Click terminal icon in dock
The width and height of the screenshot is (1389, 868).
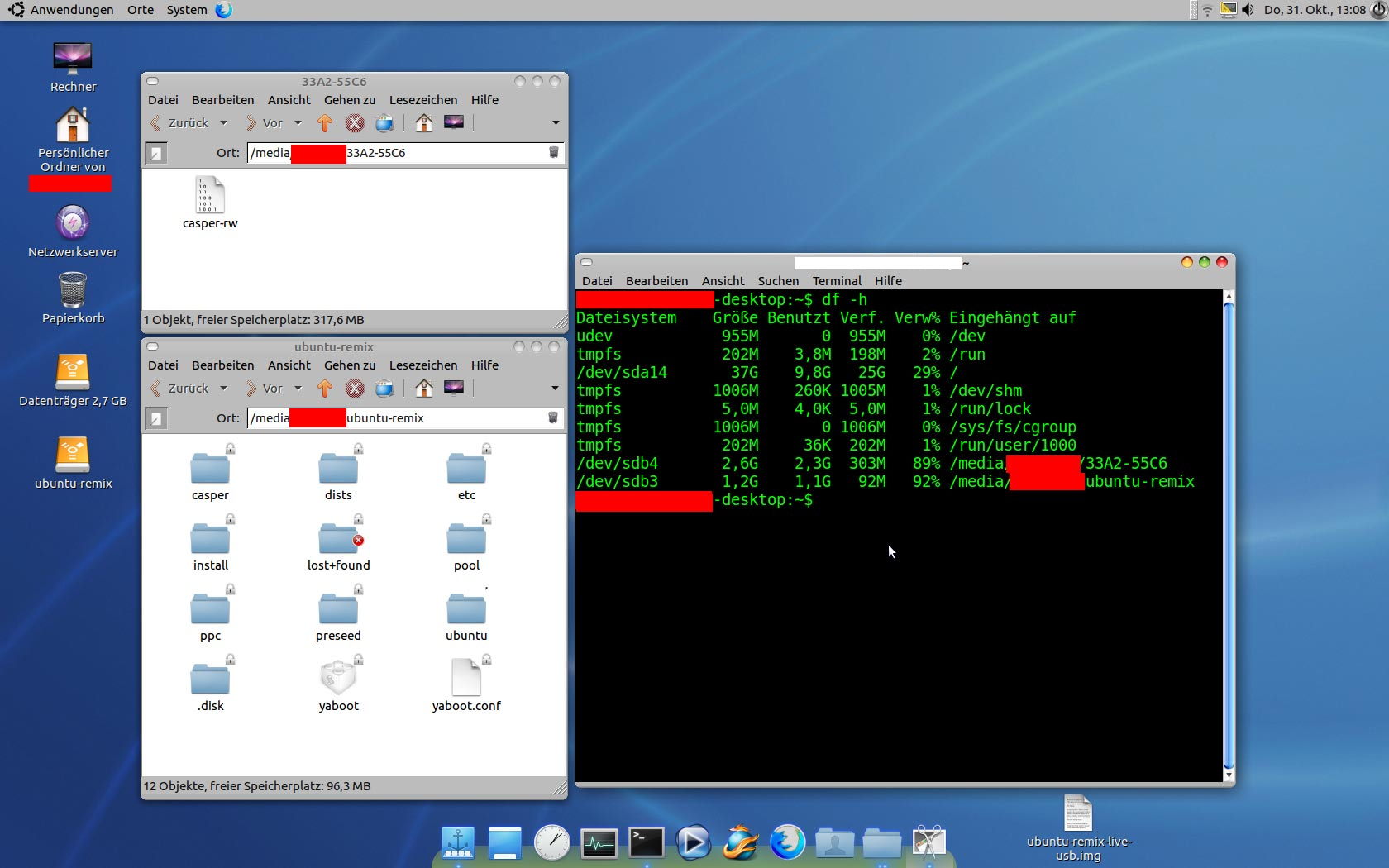pyautogui.click(x=646, y=842)
